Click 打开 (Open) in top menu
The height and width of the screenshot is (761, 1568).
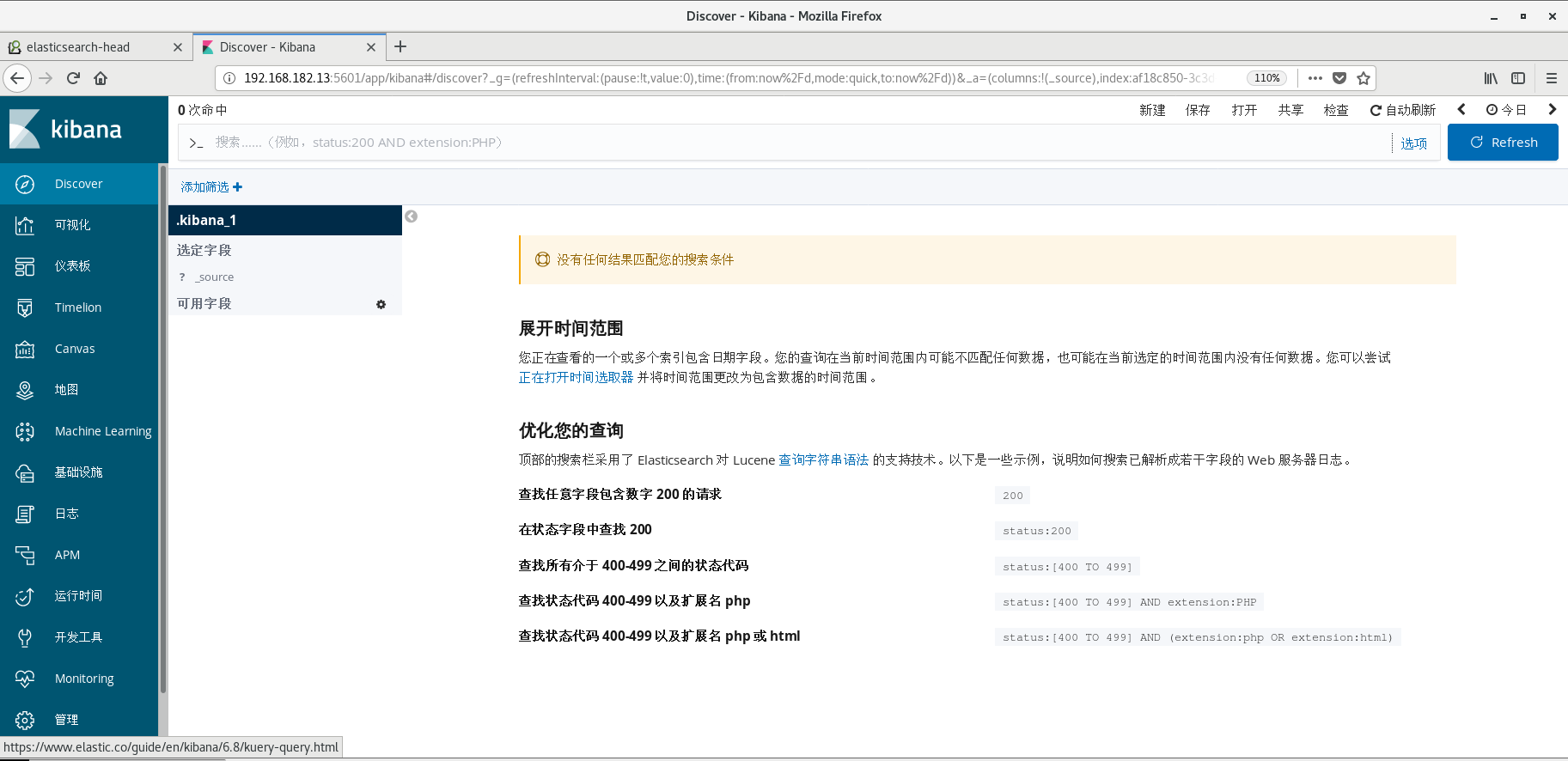(1244, 110)
